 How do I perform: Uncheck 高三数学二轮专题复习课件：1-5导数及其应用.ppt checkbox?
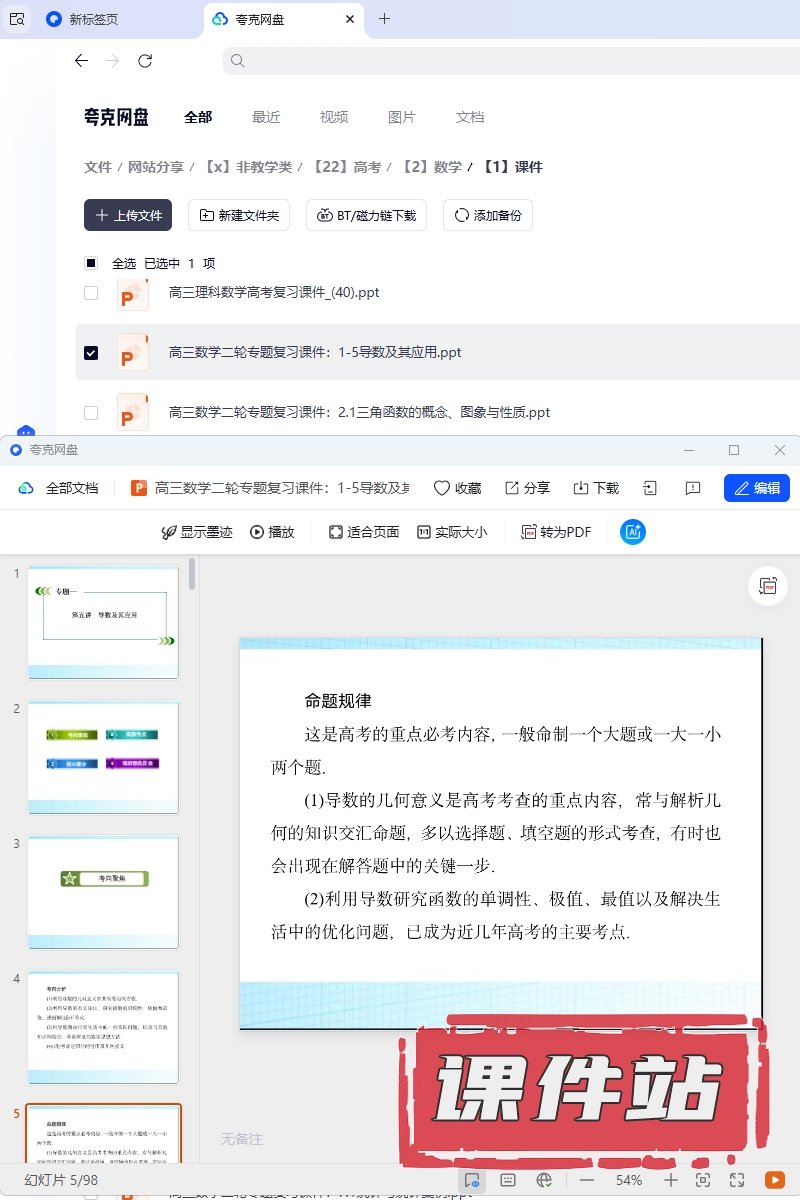(x=91, y=353)
